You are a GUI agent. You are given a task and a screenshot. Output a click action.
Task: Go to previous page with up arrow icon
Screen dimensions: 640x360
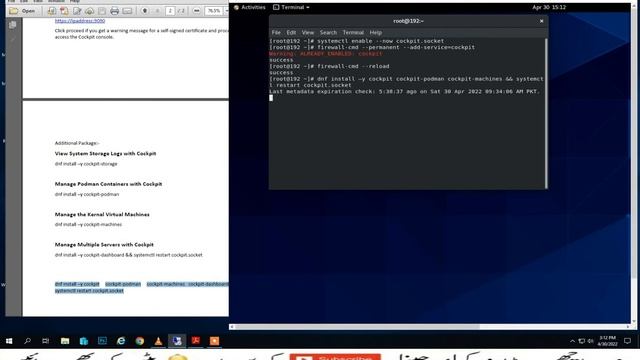[x=144, y=11]
